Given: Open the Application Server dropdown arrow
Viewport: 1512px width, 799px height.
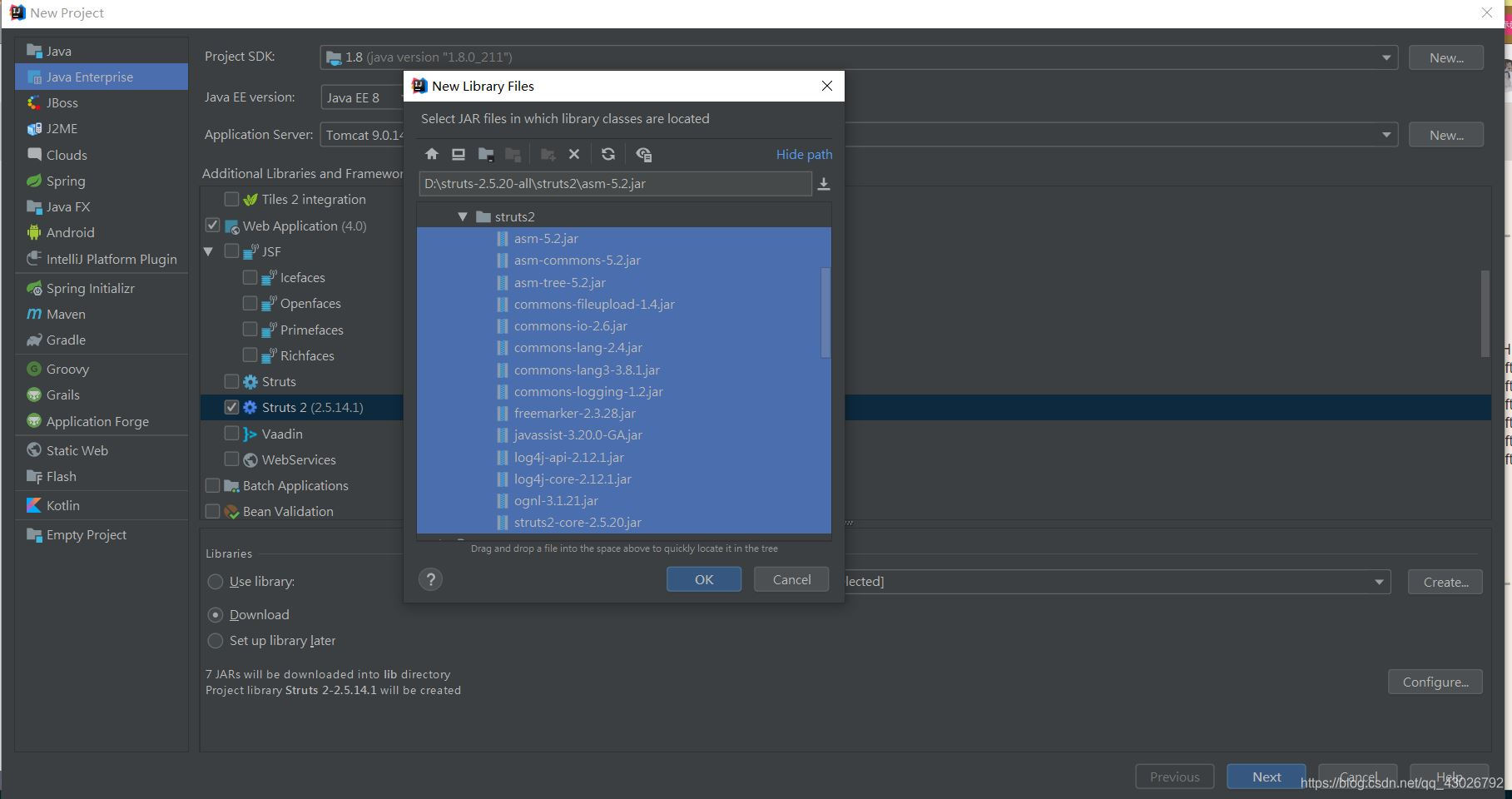Looking at the screenshot, I should pyautogui.click(x=1386, y=135).
